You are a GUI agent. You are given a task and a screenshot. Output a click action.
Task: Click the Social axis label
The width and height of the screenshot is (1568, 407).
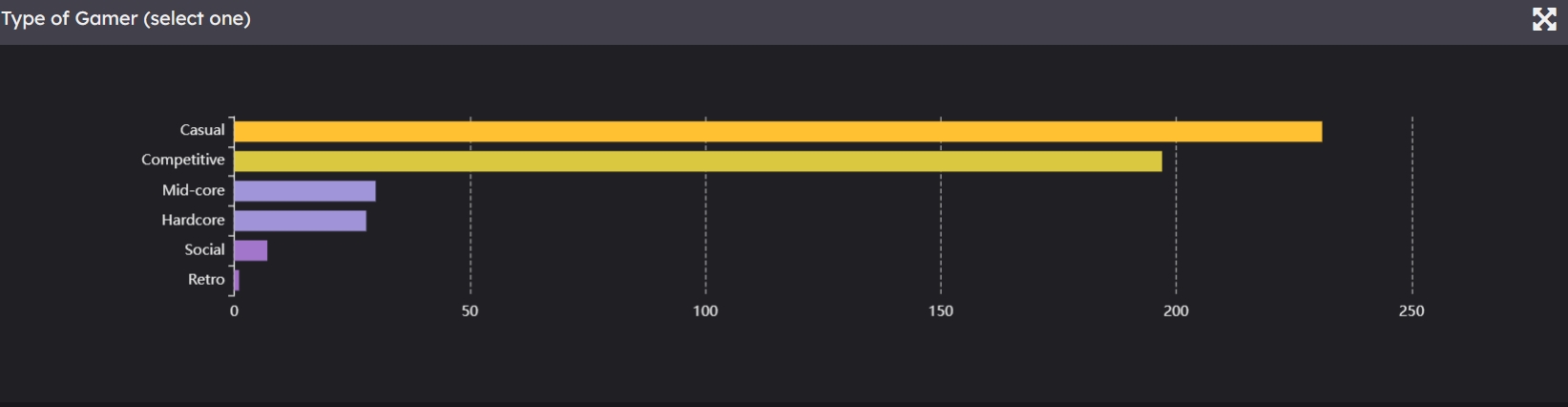pos(204,249)
